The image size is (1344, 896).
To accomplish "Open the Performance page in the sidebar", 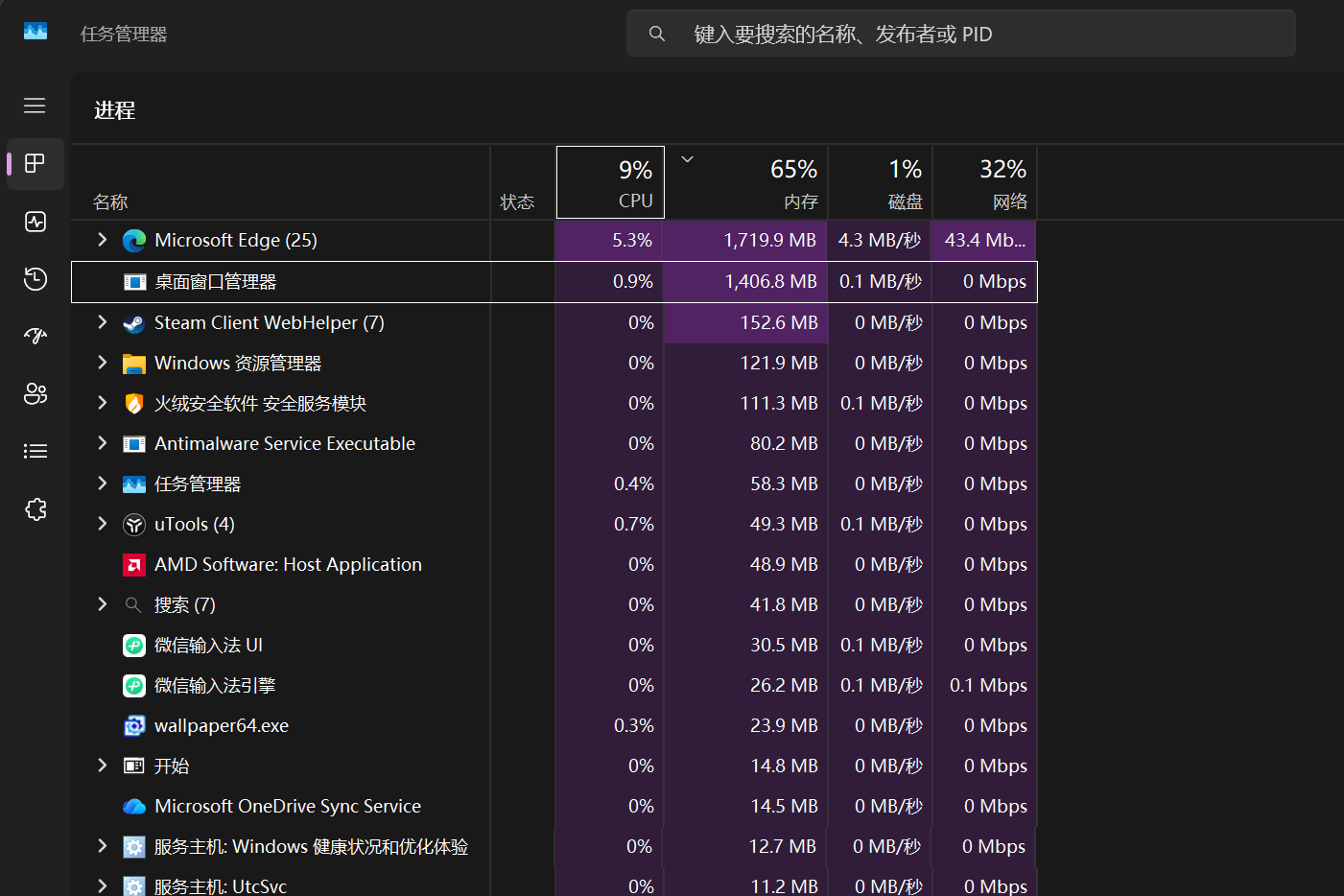I will [35, 222].
